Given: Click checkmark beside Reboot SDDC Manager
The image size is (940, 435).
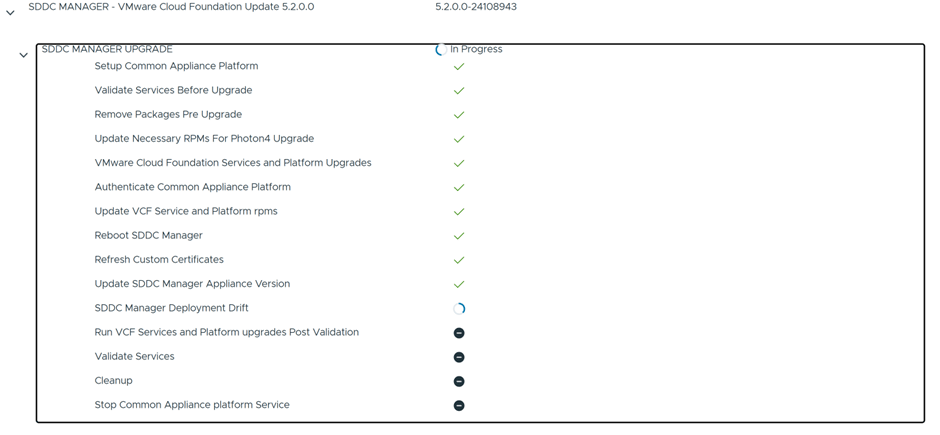Looking at the screenshot, I should [x=459, y=236].
